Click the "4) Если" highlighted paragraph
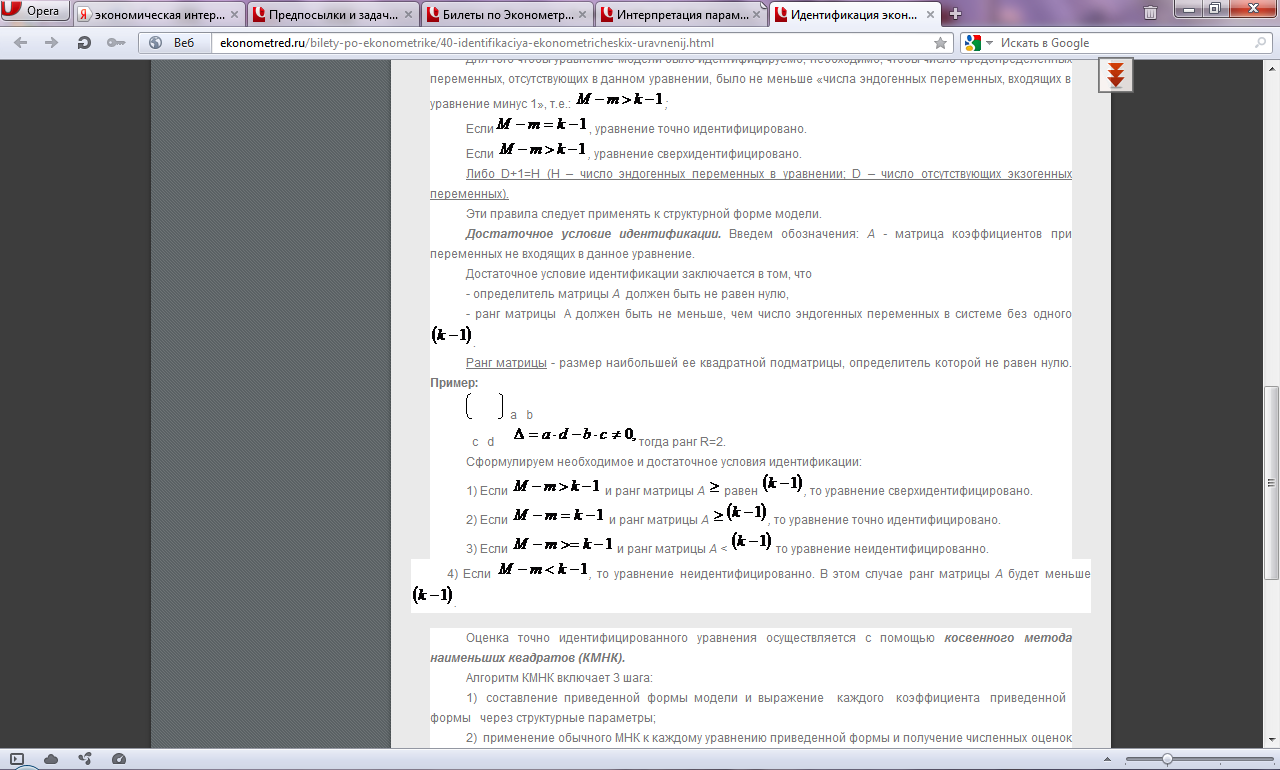The image size is (1280, 770). point(751,585)
